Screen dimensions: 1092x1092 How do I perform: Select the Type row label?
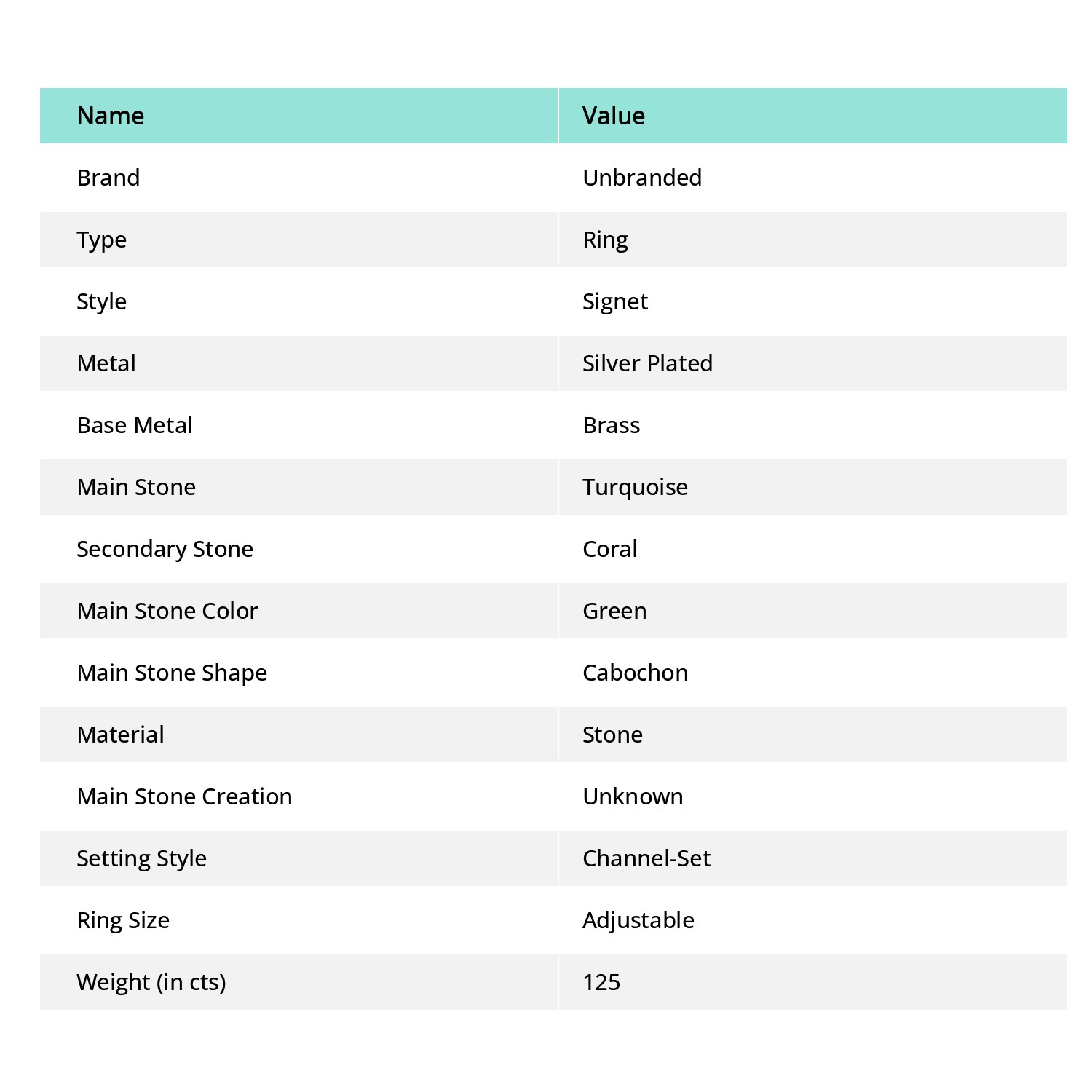point(102,240)
